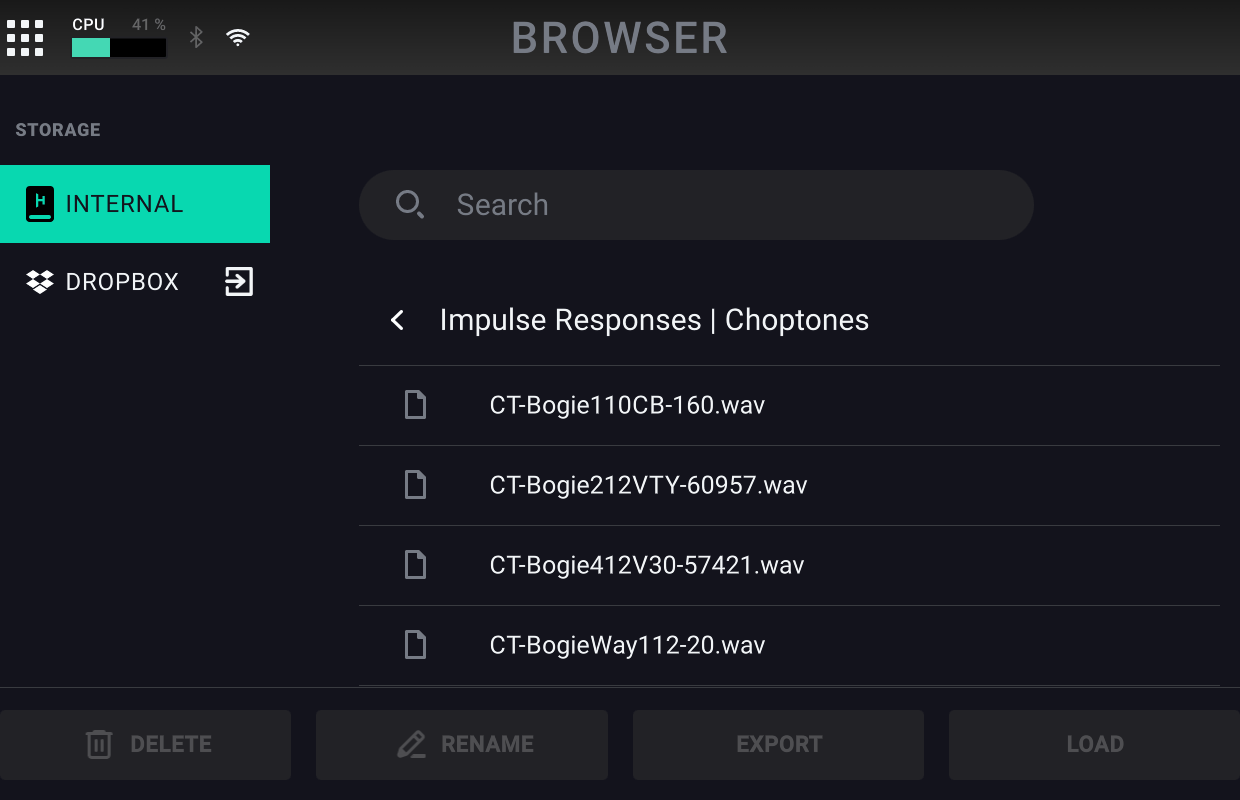This screenshot has width=1240, height=800.
Task: Click the search magnifier icon
Action: click(409, 205)
